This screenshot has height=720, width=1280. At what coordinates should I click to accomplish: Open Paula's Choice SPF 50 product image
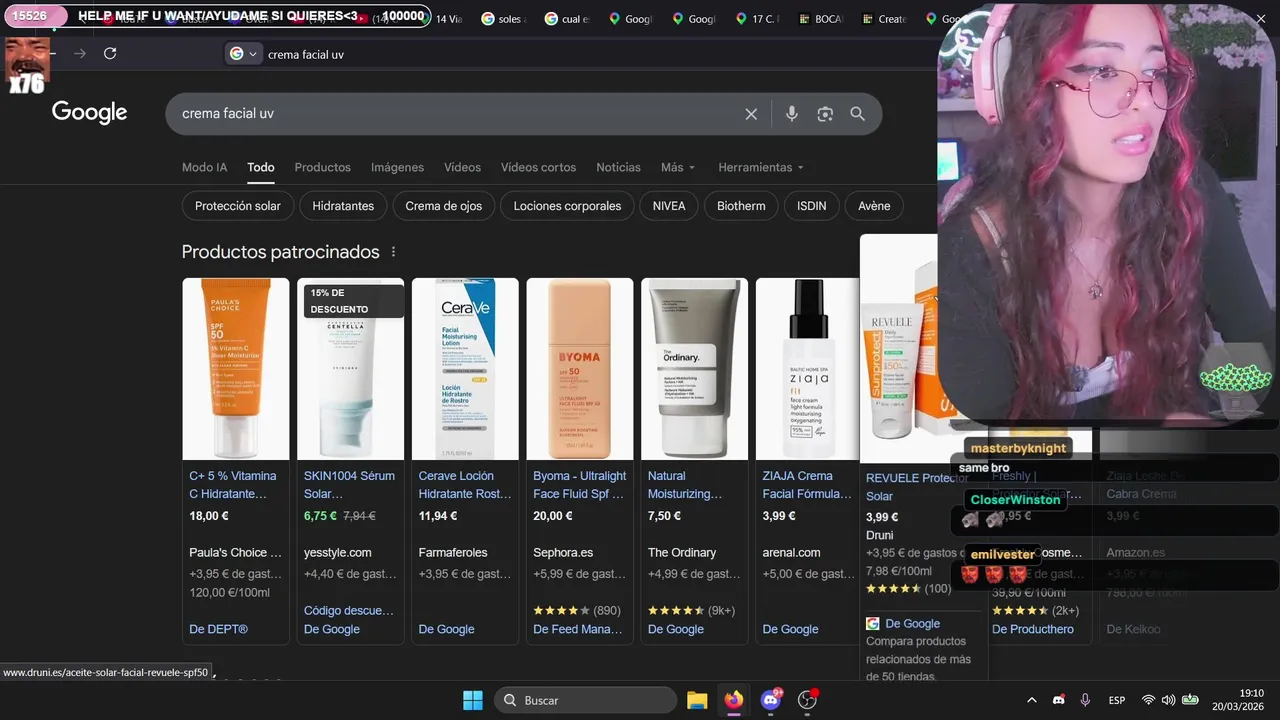point(236,368)
